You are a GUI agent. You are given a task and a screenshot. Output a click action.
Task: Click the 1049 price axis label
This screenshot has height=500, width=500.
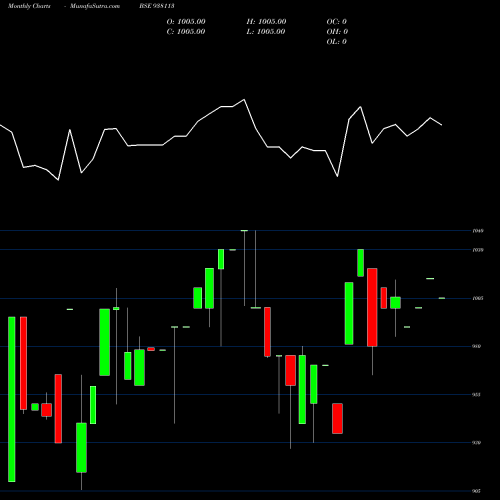478,231
